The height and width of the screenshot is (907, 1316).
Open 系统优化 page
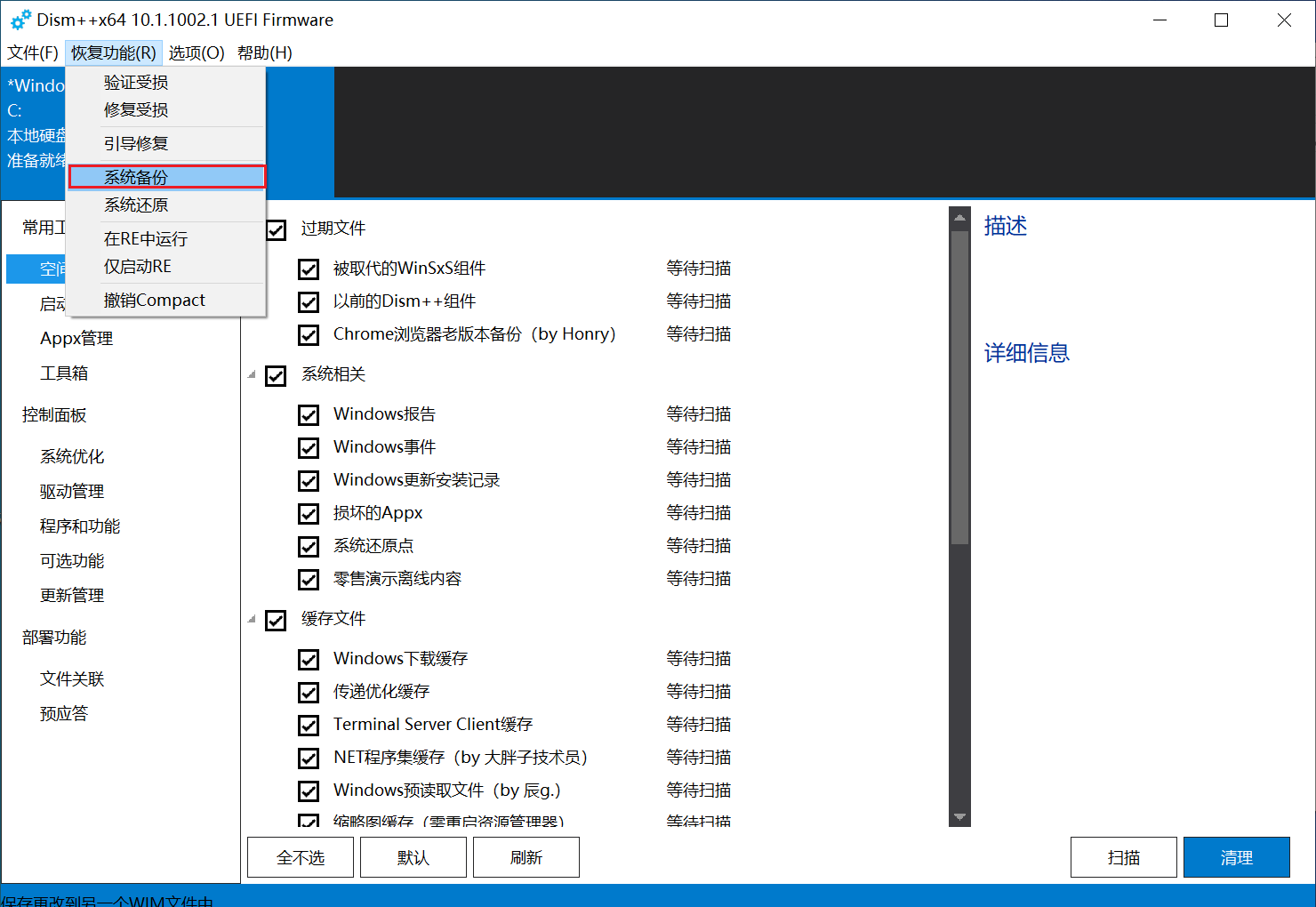(x=72, y=456)
